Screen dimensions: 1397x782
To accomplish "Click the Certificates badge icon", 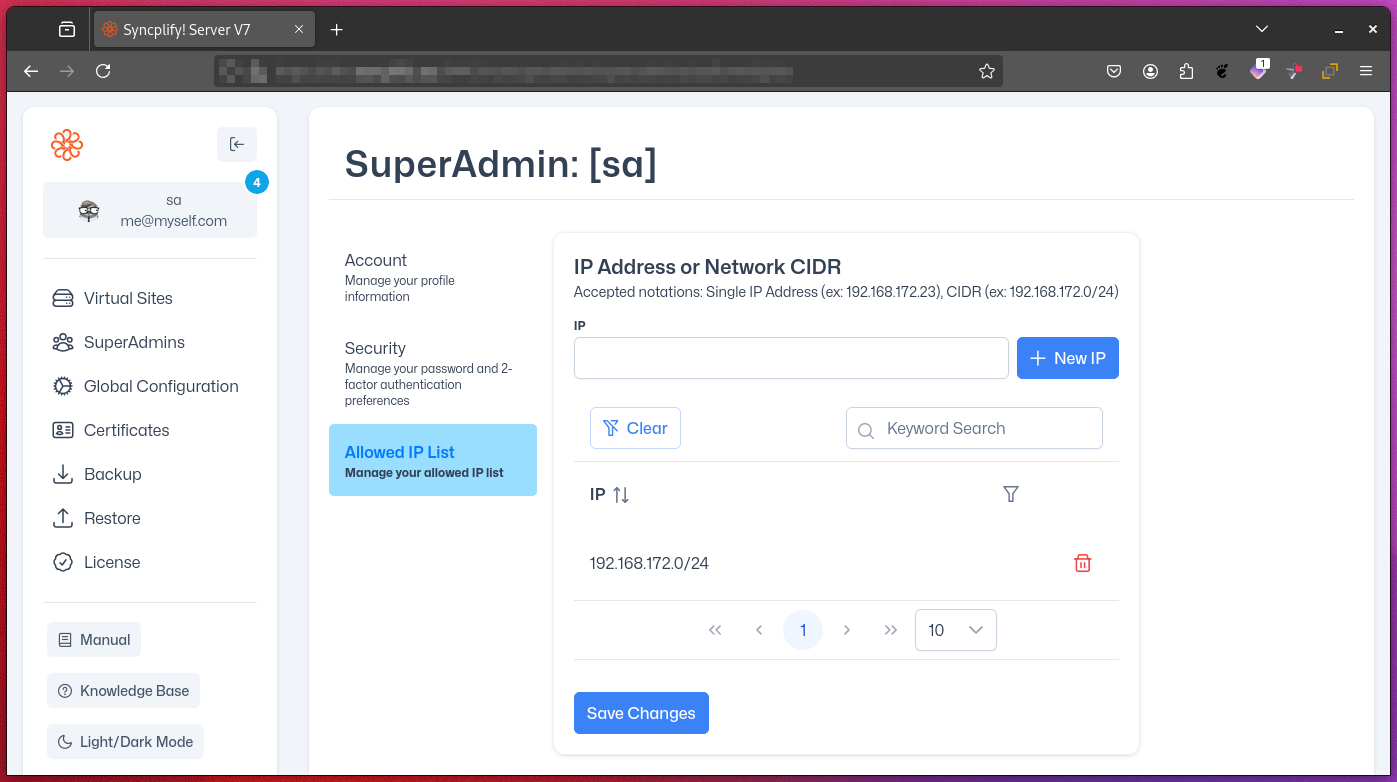I will pyautogui.click(x=62, y=430).
